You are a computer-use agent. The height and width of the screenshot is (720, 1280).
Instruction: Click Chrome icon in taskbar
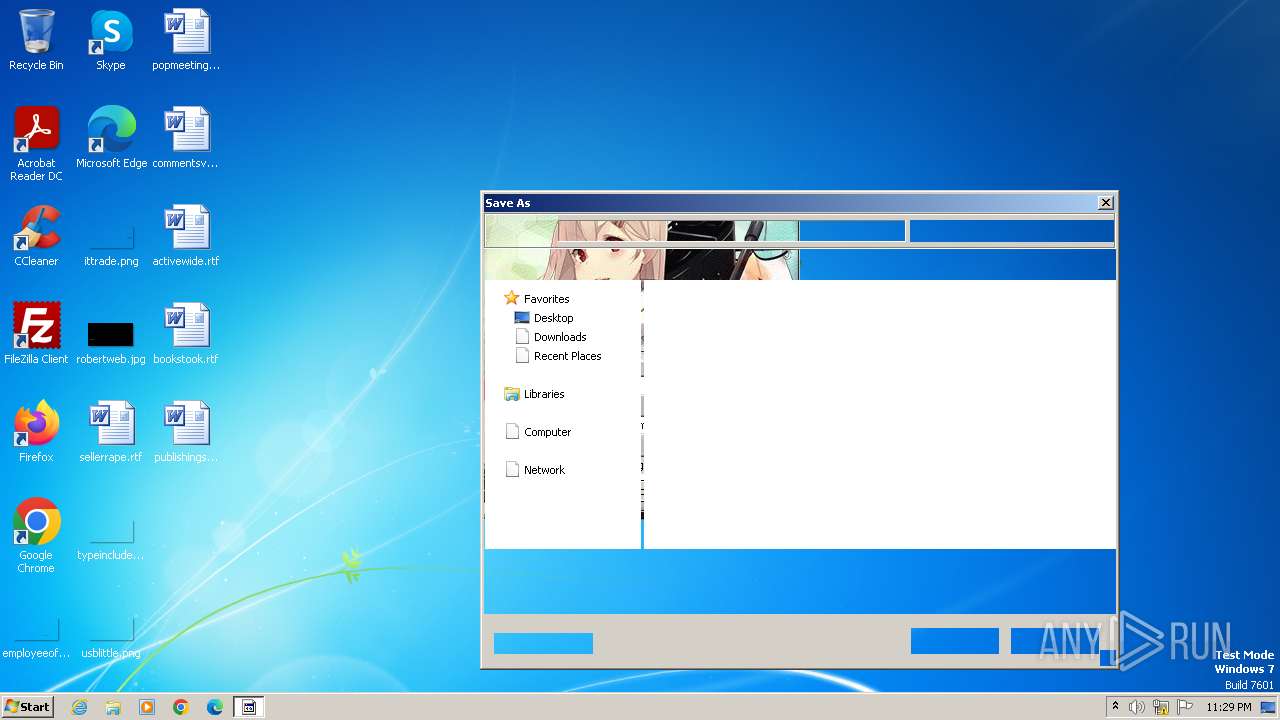[181, 707]
